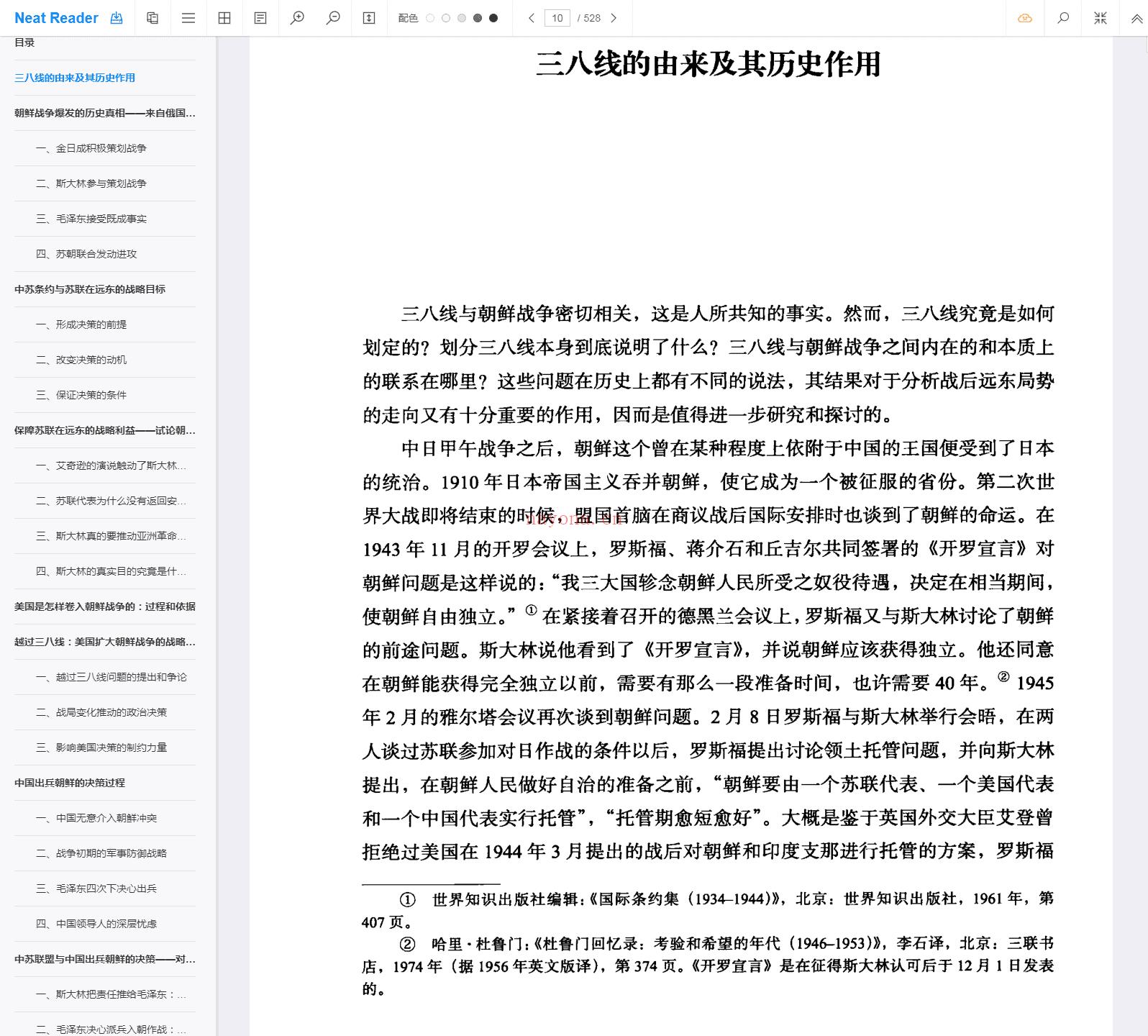The image size is (1148, 1036).
Task: Select the dark gray color scheme swatch
Action: coord(478,18)
